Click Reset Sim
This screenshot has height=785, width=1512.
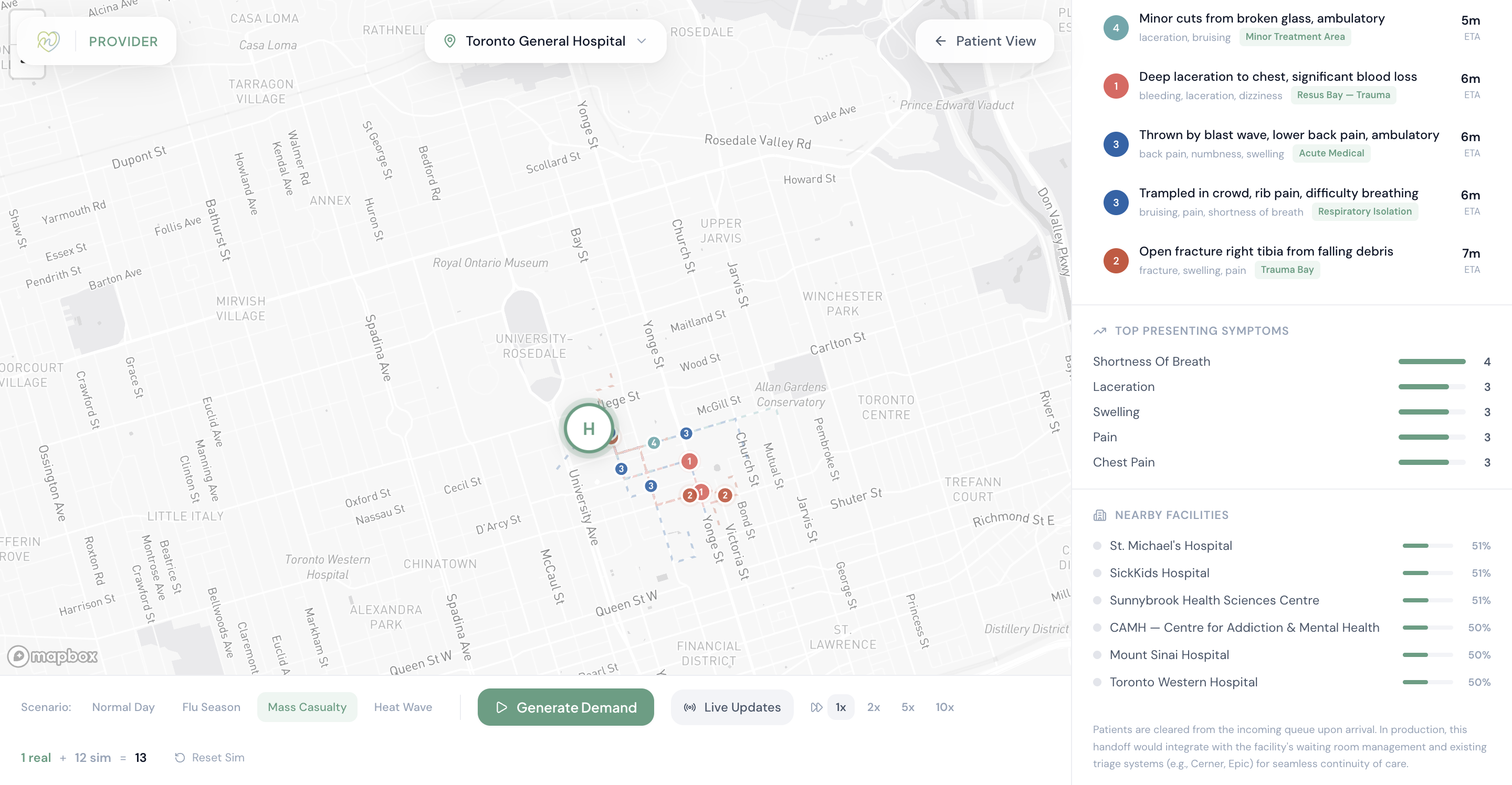pyautogui.click(x=209, y=757)
